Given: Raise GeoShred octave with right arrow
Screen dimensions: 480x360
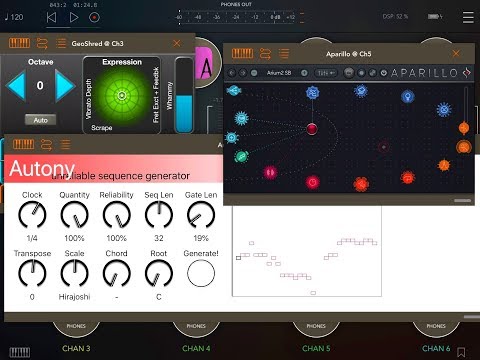Looking at the screenshot, I should tap(65, 85).
